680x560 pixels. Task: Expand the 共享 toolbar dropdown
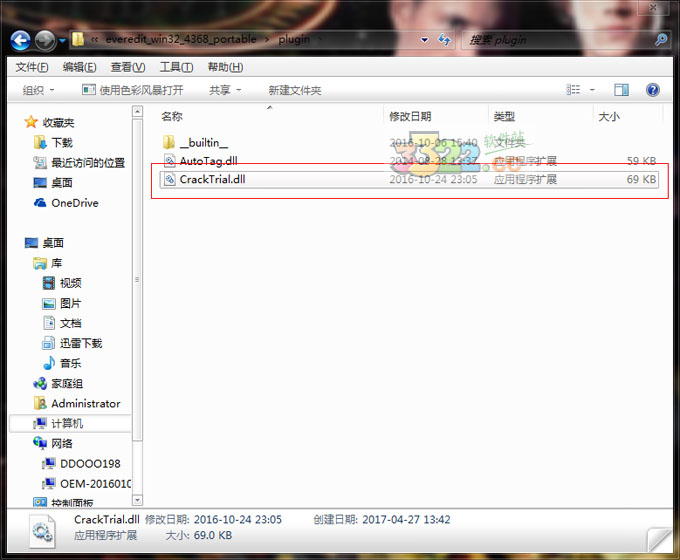coord(225,90)
